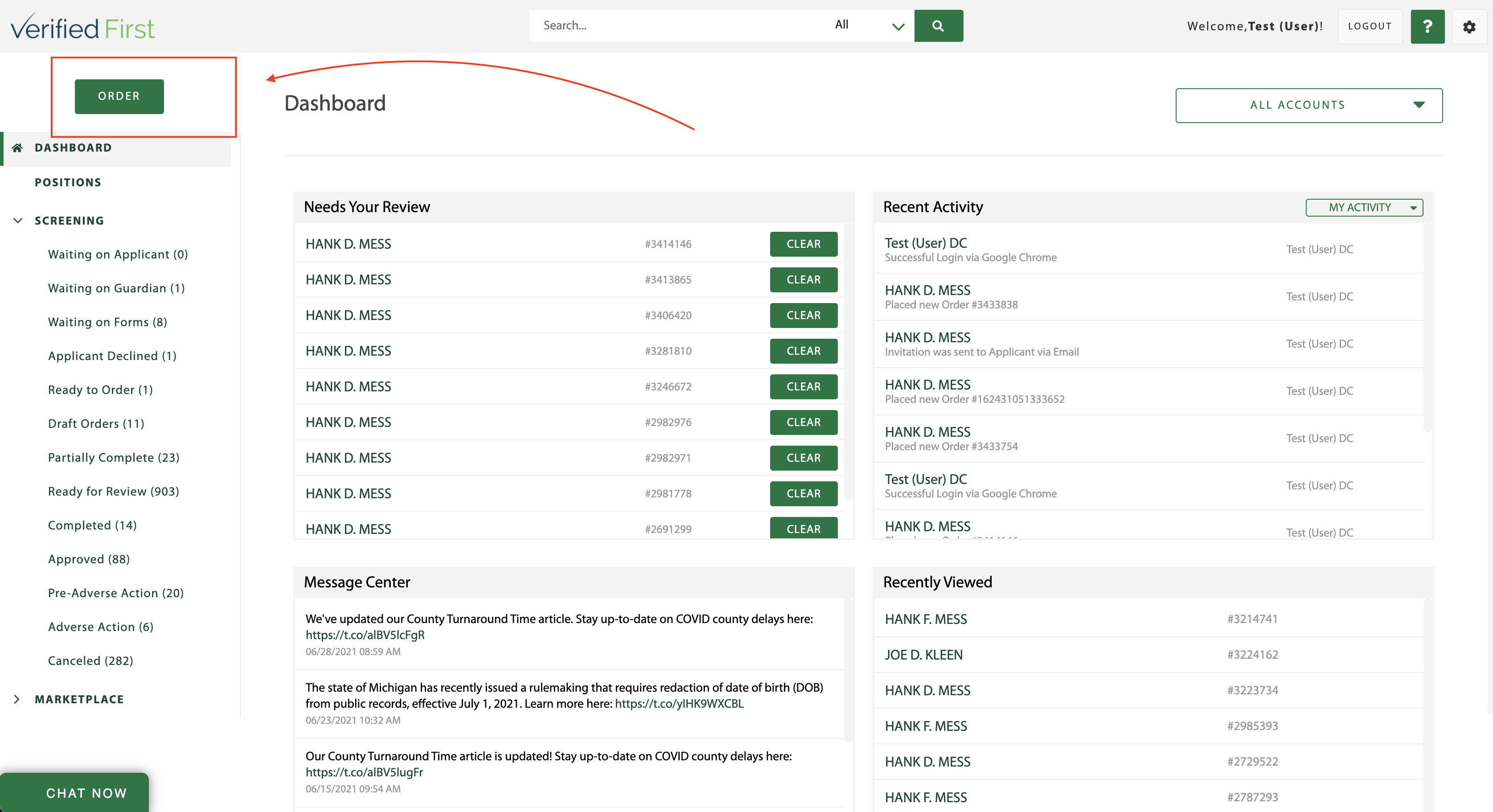The image size is (1493, 812).
Task: Open the County Turnaround Time article link
Action: pos(365,635)
